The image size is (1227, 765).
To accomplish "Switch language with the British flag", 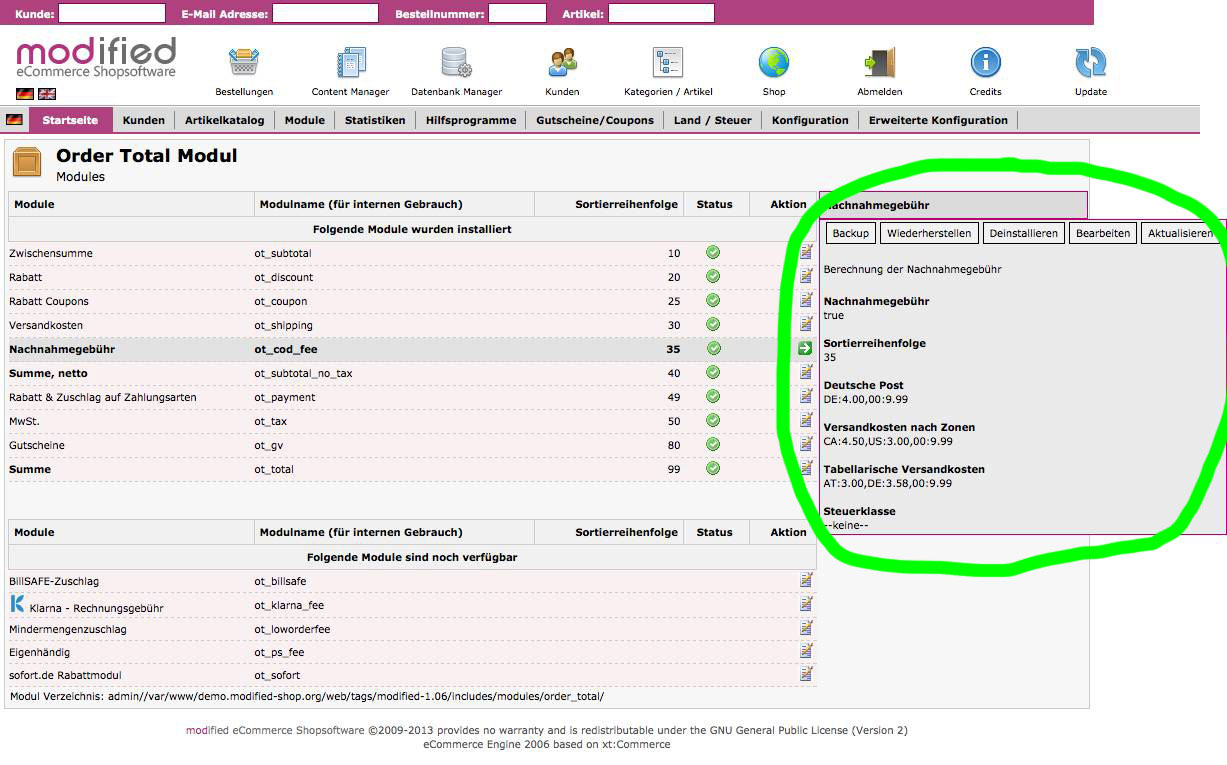I will [47, 94].
